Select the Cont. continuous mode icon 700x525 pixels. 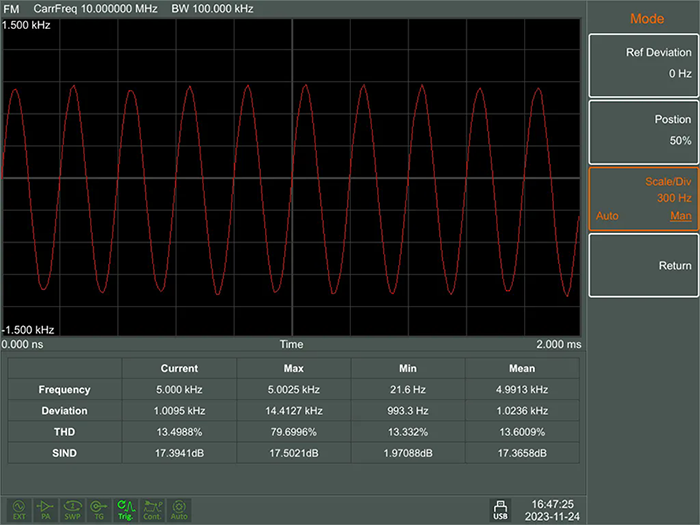coord(152,510)
